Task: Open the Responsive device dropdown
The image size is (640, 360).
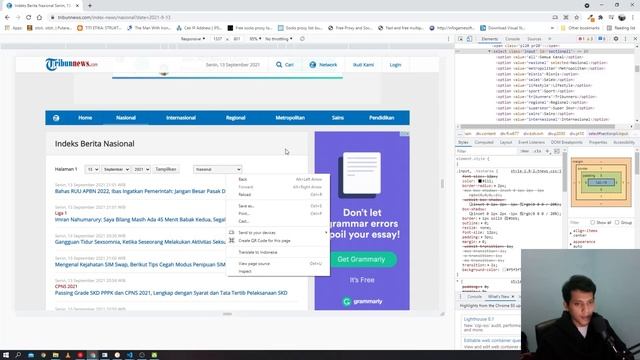Action: [x=193, y=39]
